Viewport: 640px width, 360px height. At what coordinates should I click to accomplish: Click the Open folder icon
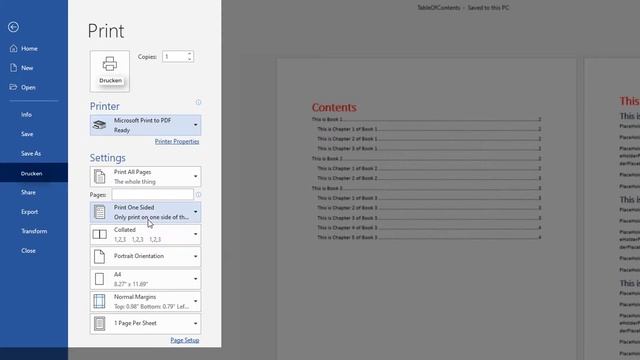[13, 87]
